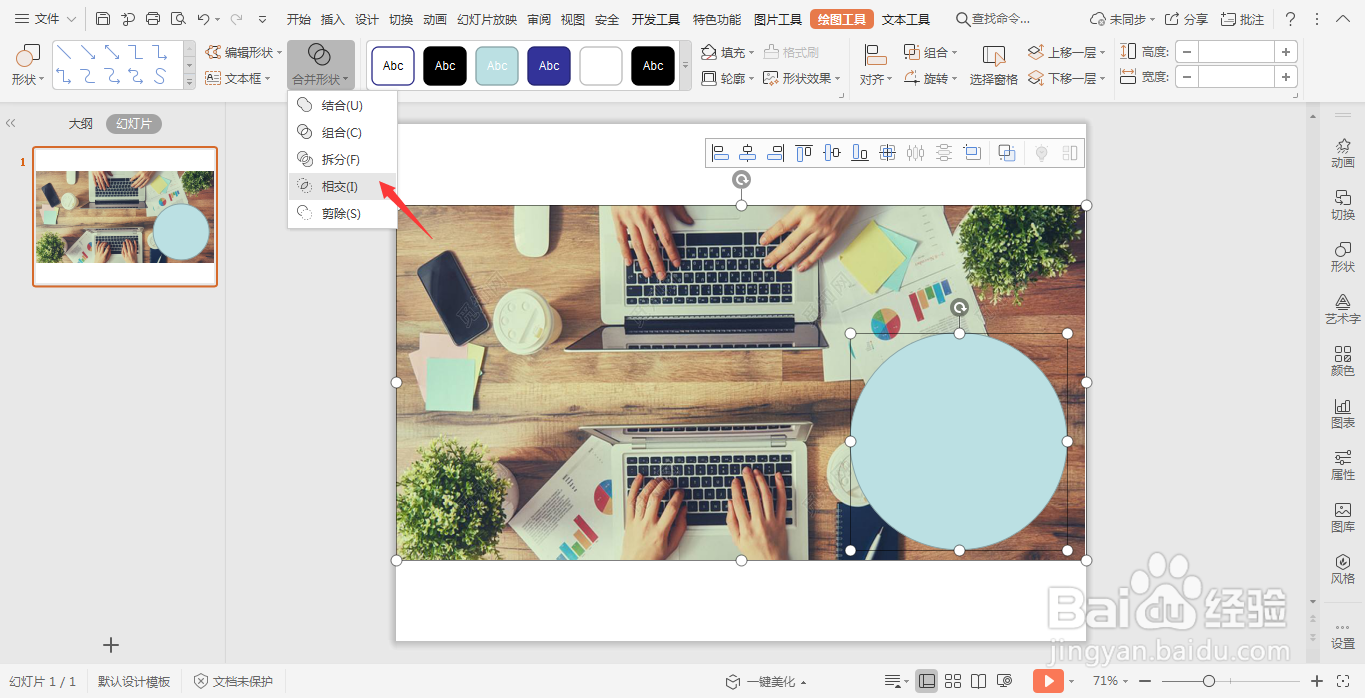The width and height of the screenshot is (1365, 698).
Task: Click align bottom icon in floating toolbar
Action: 860,153
